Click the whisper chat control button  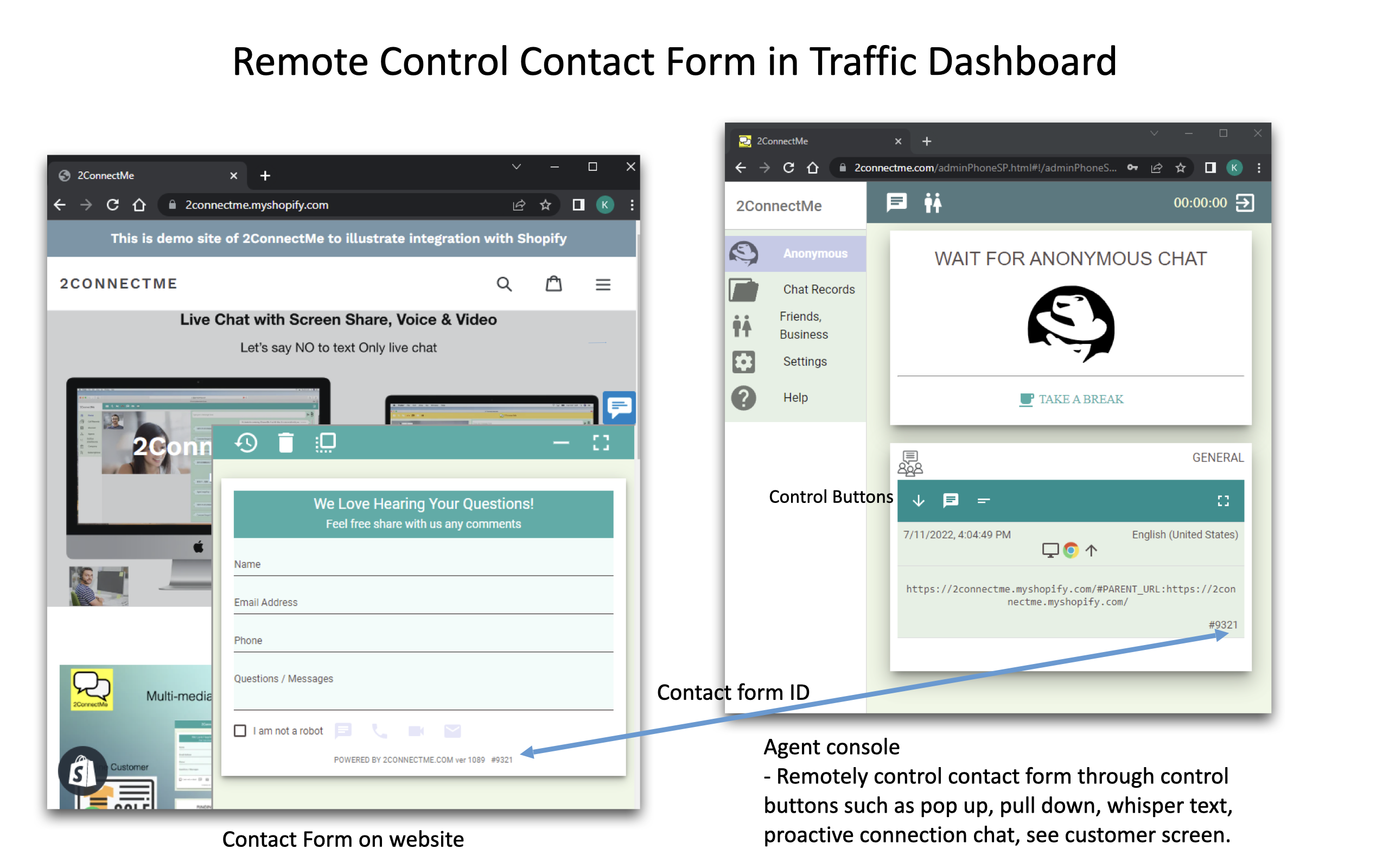click(951, 501)
